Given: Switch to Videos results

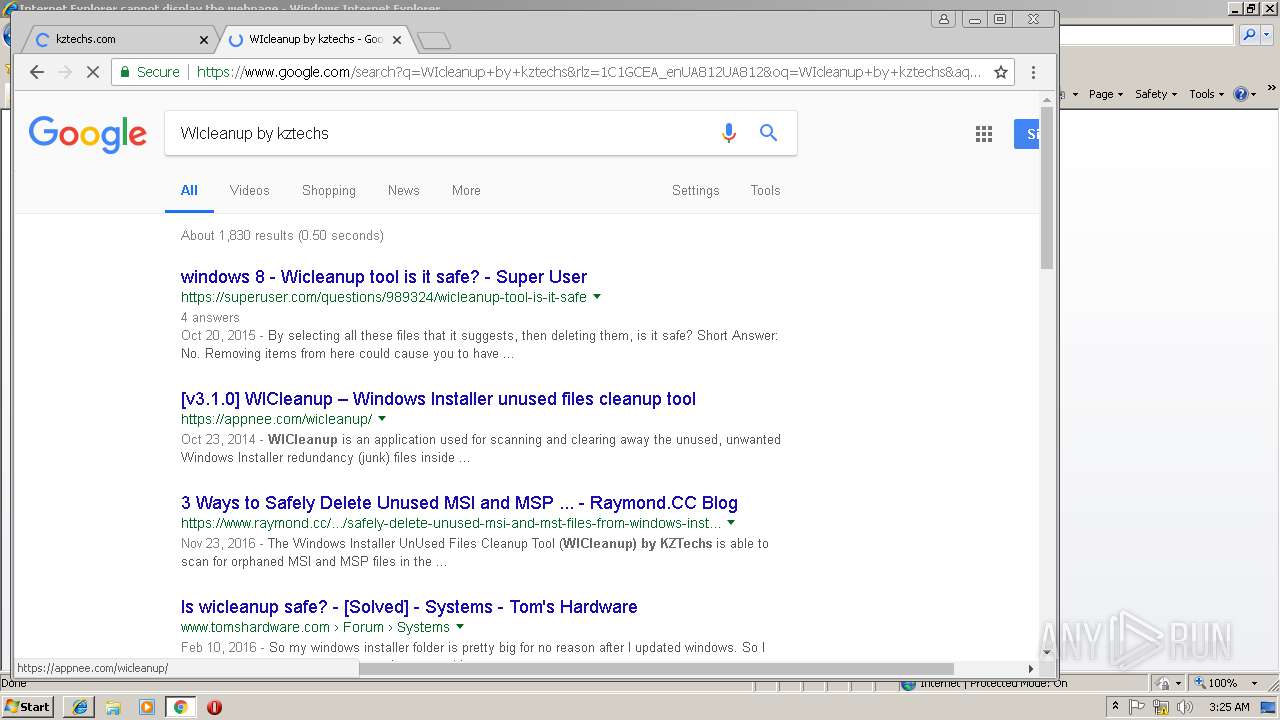Looking at the screenshot, I should (x=250, y=190).
